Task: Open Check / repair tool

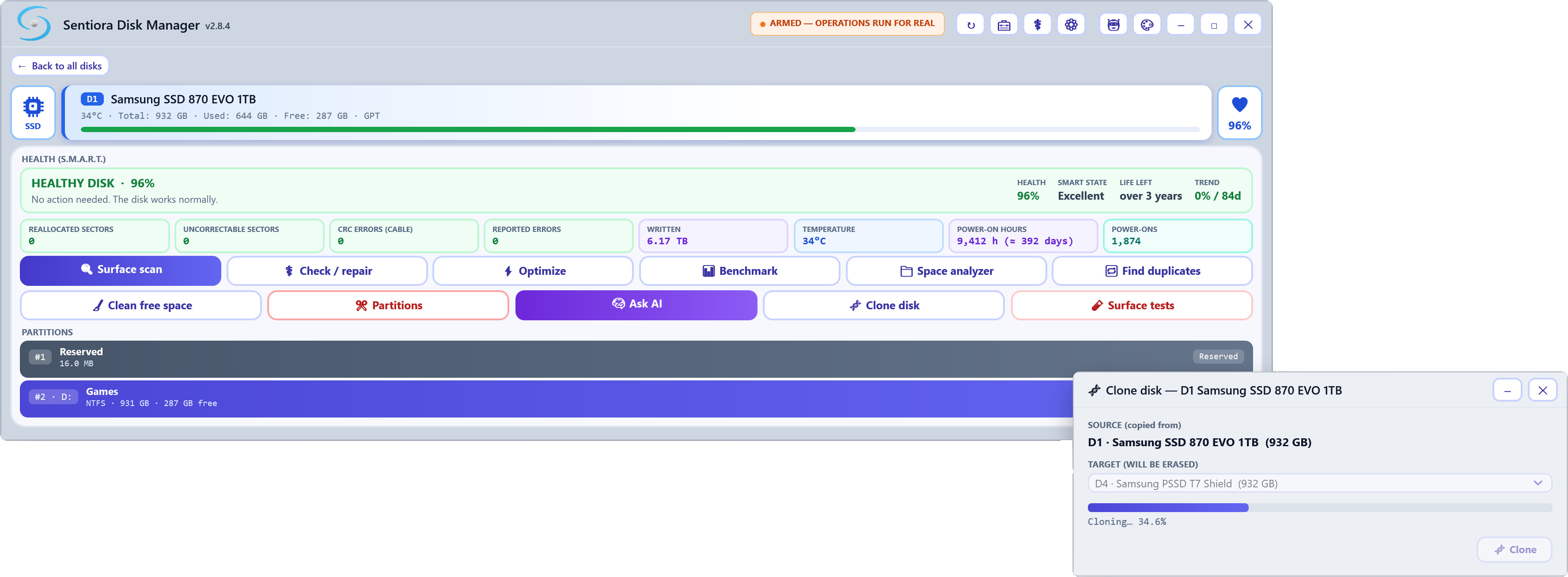Action: (327, 271)
